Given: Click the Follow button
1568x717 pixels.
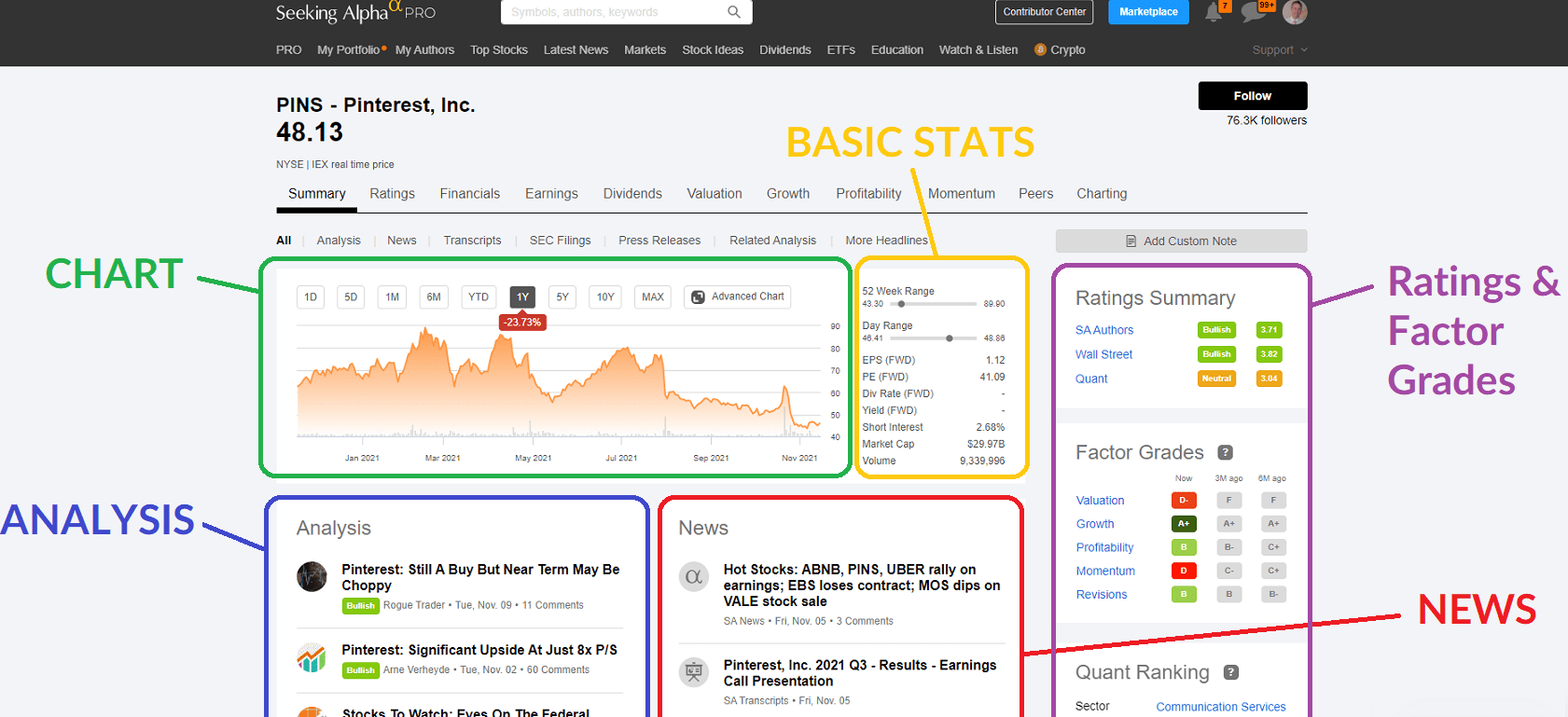Looking at the screenshot, I should coord(1253,95).
